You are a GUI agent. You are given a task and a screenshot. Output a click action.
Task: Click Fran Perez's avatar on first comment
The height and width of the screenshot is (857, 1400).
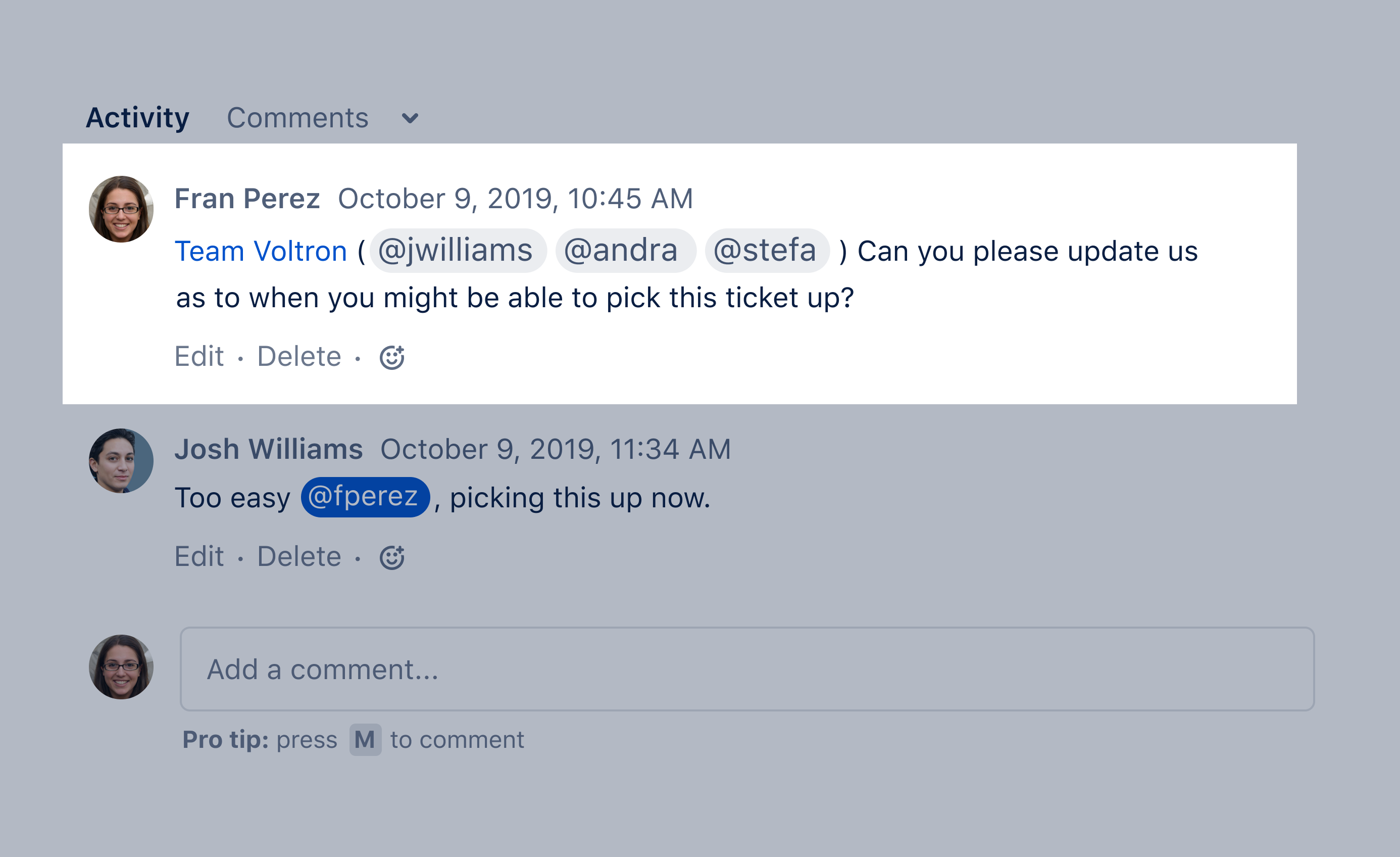coord(121,209)
